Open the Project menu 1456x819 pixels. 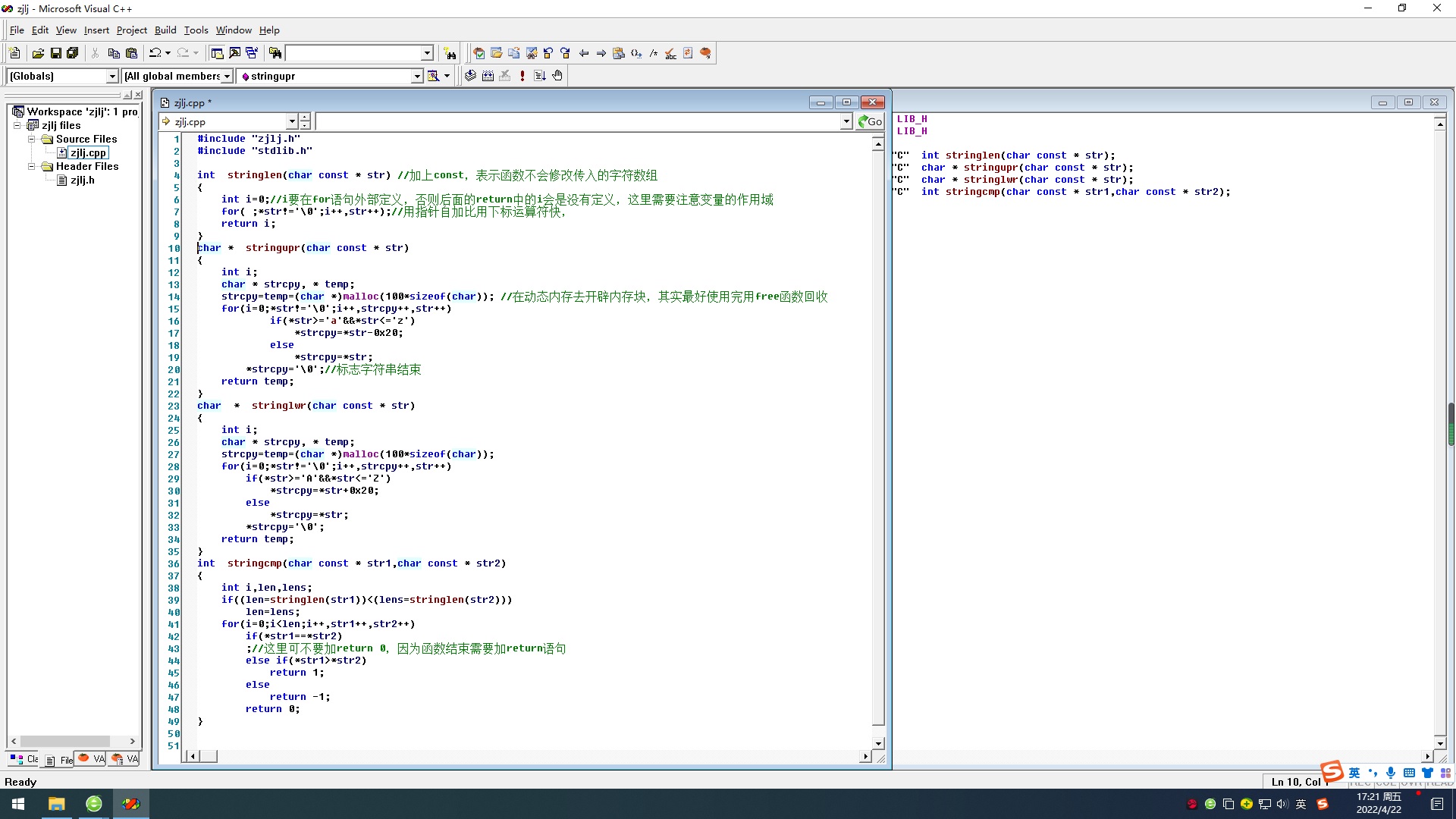(132, 30)
